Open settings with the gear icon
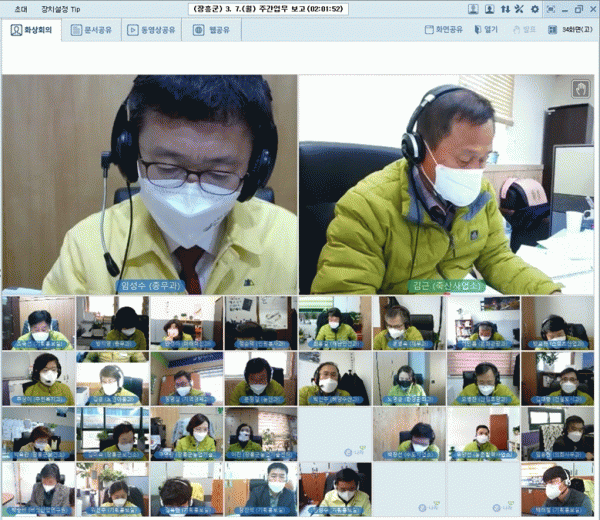 click(x=534, y=9)
